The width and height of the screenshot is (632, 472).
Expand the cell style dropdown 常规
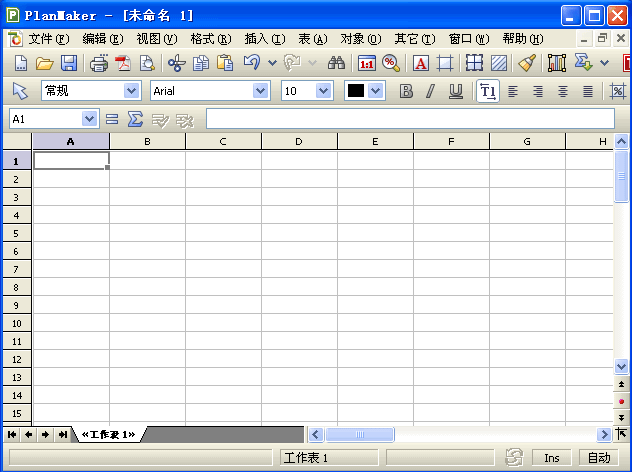pyautogui.click(x=131, y=91)
